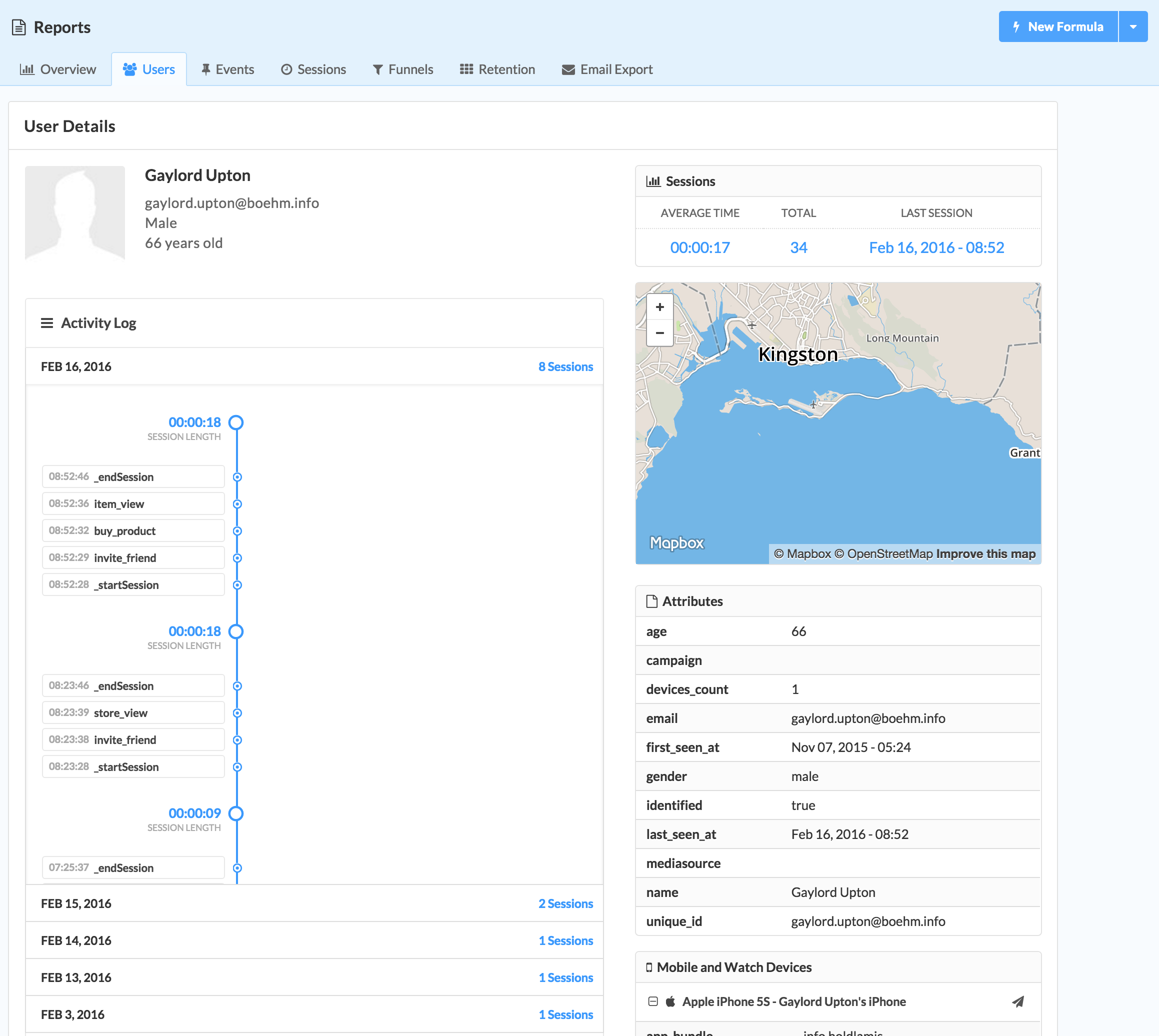Collapse the Apple iPhone 5S device entry
Screen dimensions: 1159x1036
[653, 1001]
